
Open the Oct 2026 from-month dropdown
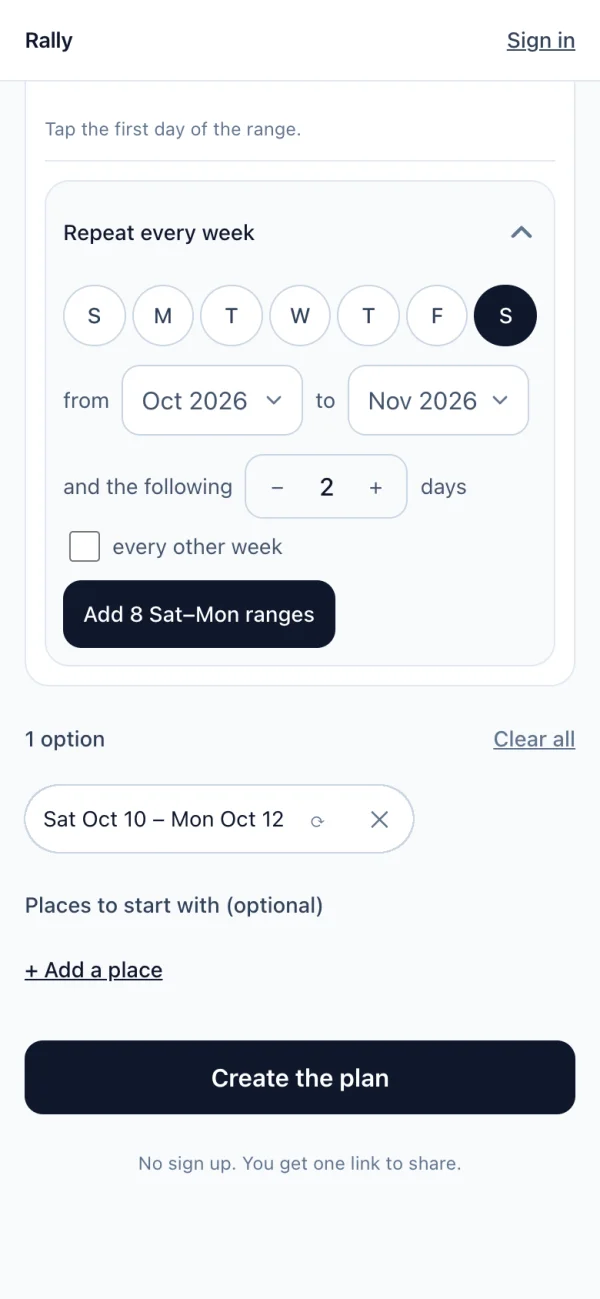point(212,400)
